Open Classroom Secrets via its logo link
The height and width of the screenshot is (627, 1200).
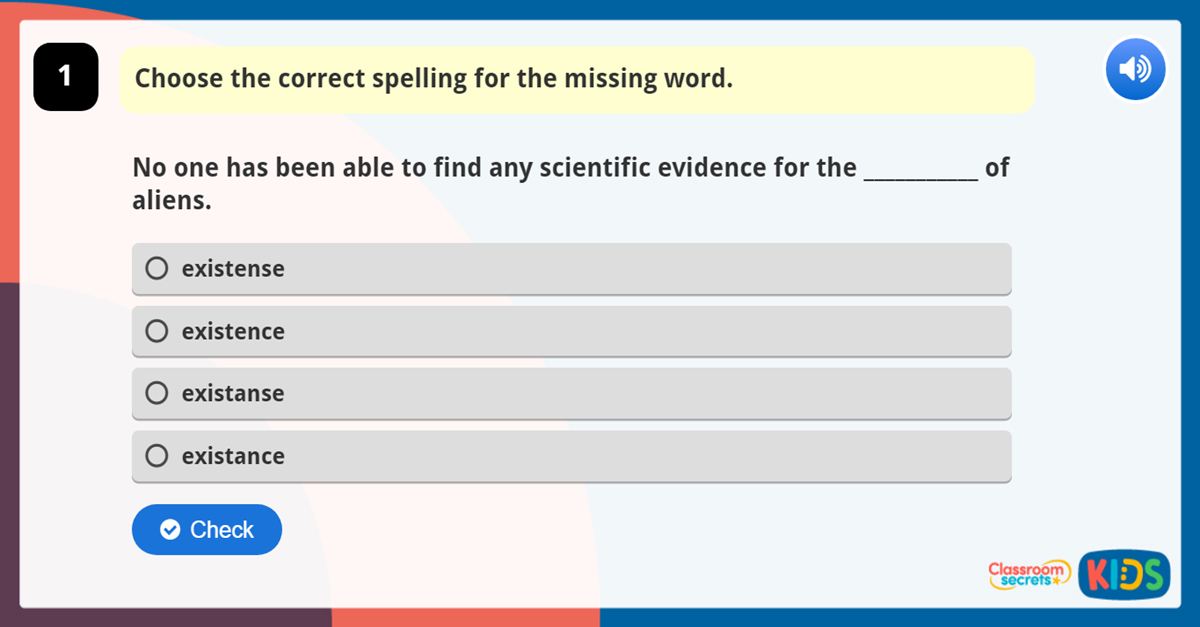[x=1028, y=575]
